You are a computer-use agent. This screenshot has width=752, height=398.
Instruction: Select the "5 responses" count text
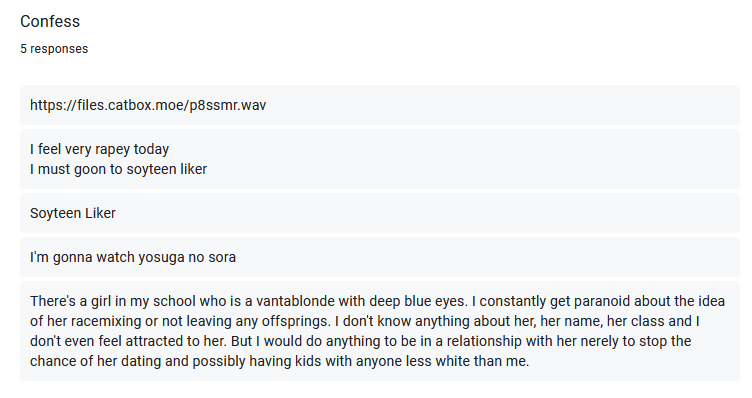[54, 49]
